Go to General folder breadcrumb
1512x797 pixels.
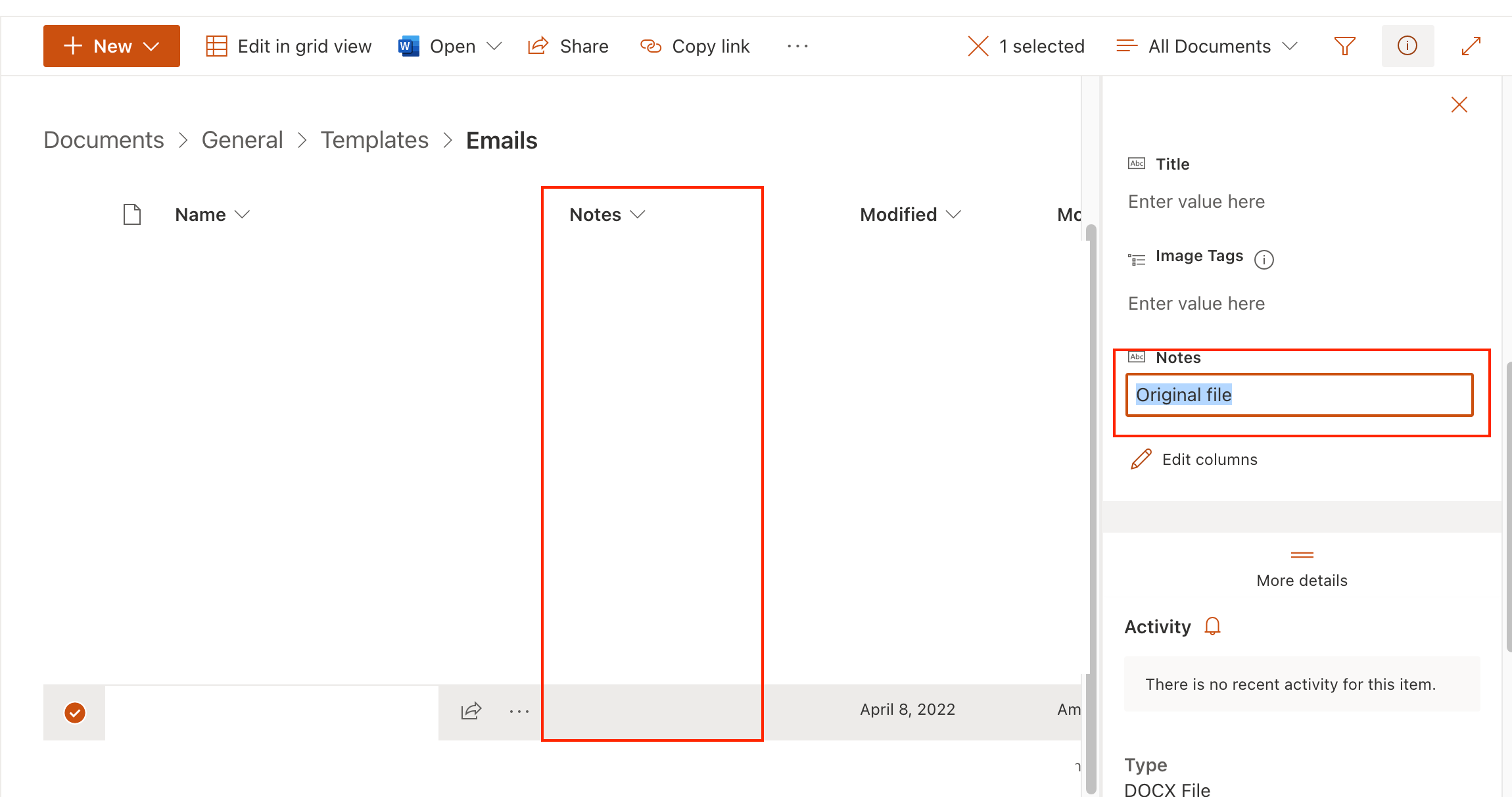[242, 140]
